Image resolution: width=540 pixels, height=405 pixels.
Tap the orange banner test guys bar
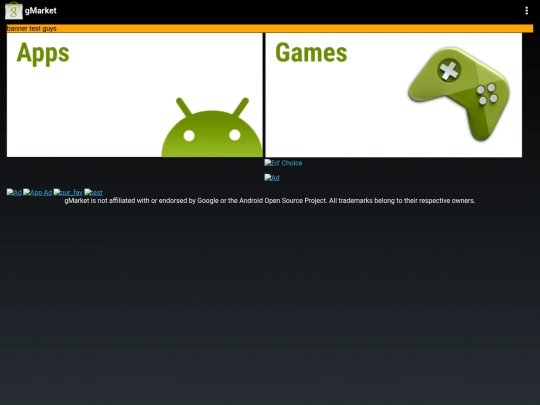coord(270,29)
